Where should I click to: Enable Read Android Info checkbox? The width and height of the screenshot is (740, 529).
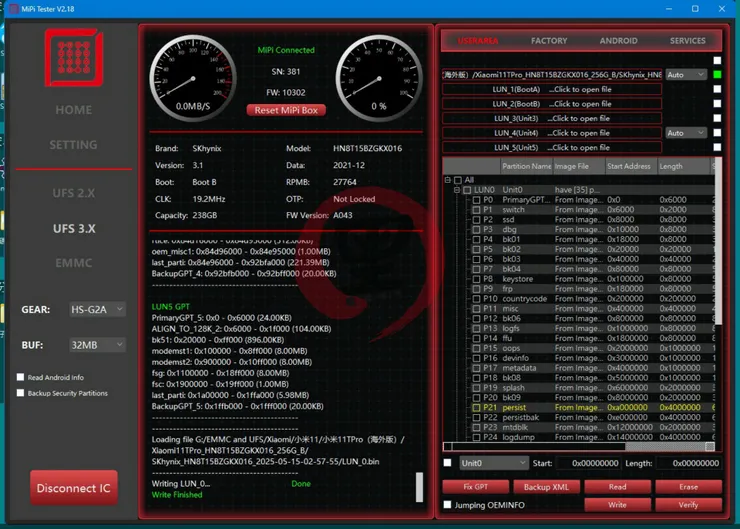pyautogui.click(x=20, y=377)
